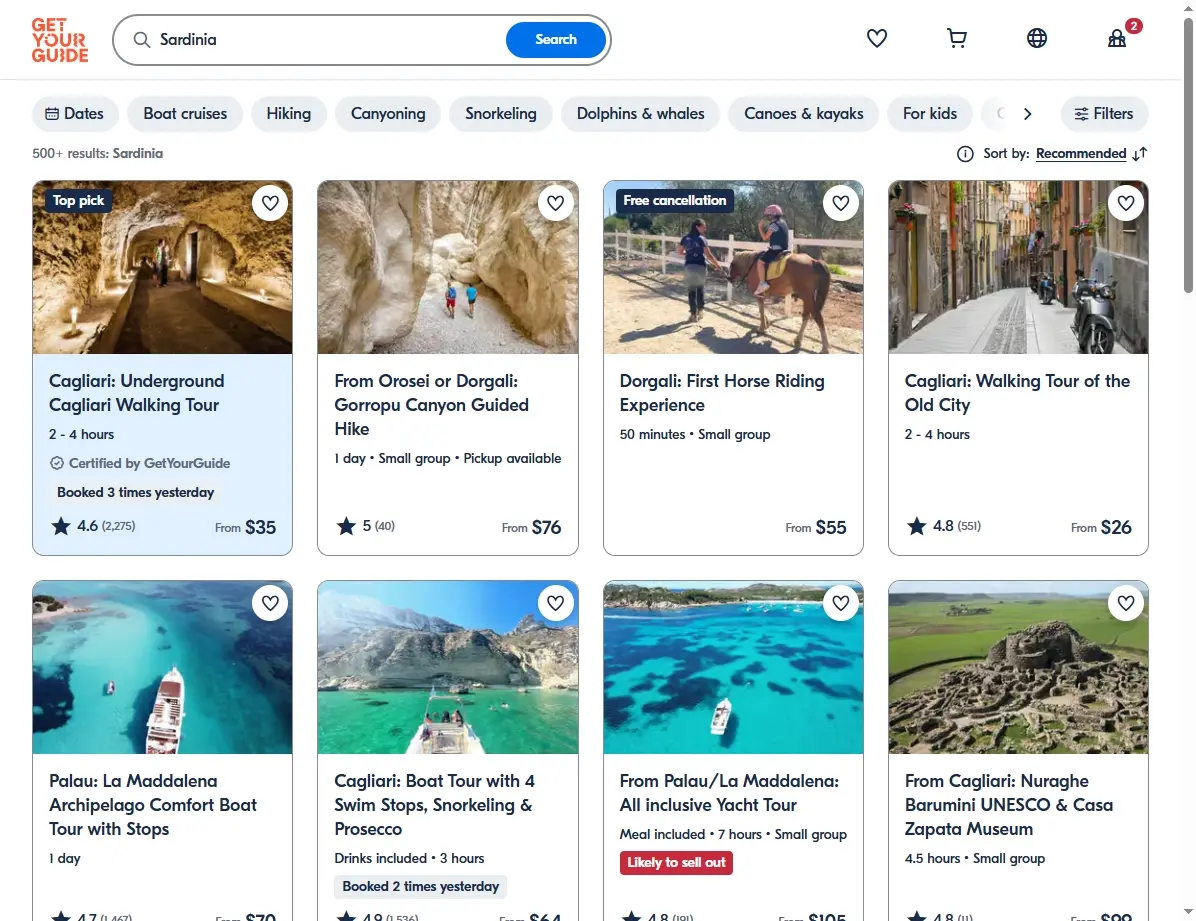1196x921 pixels.
Task: Open the Dates filter
Action: pyautogui.click(x=75, y=114)
